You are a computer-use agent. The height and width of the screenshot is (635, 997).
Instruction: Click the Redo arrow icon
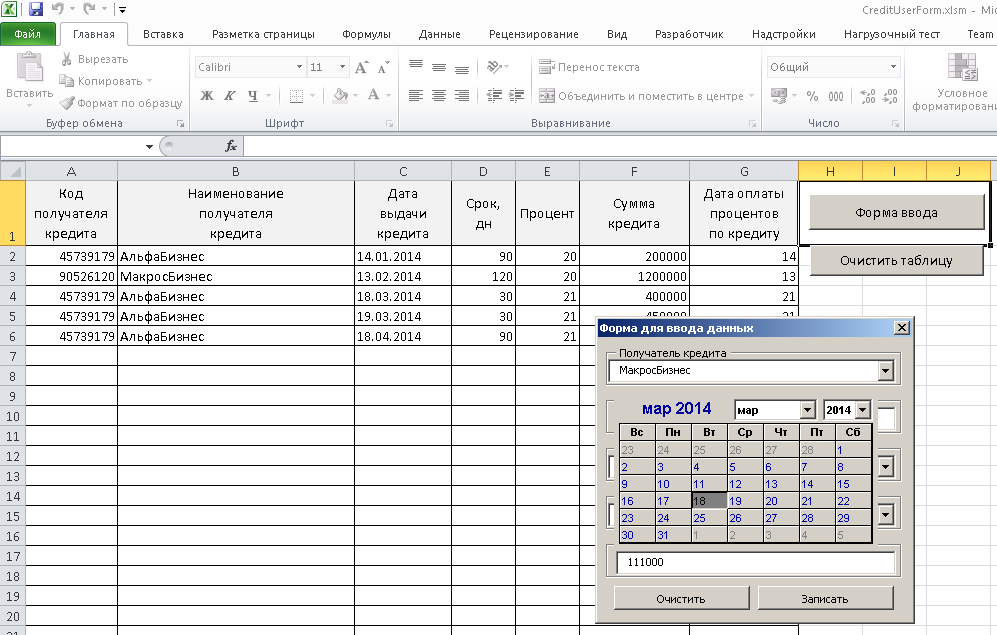pyautogui.click(x=90, y=9)
